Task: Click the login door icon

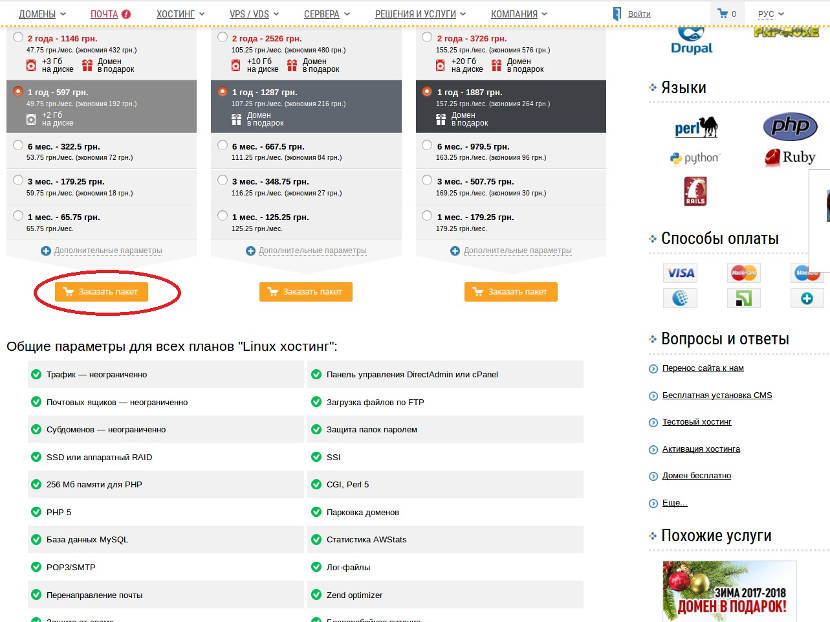Action: tap(617, 14)
